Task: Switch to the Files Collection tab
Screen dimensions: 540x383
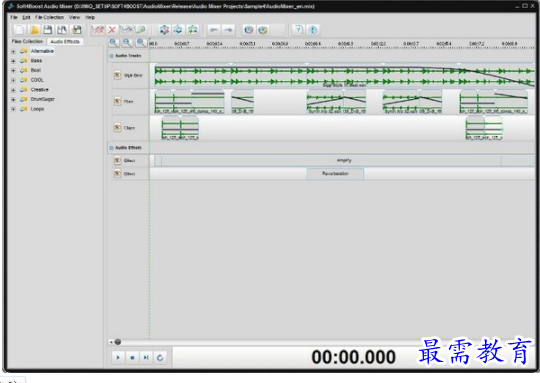Action: point(28,41)
